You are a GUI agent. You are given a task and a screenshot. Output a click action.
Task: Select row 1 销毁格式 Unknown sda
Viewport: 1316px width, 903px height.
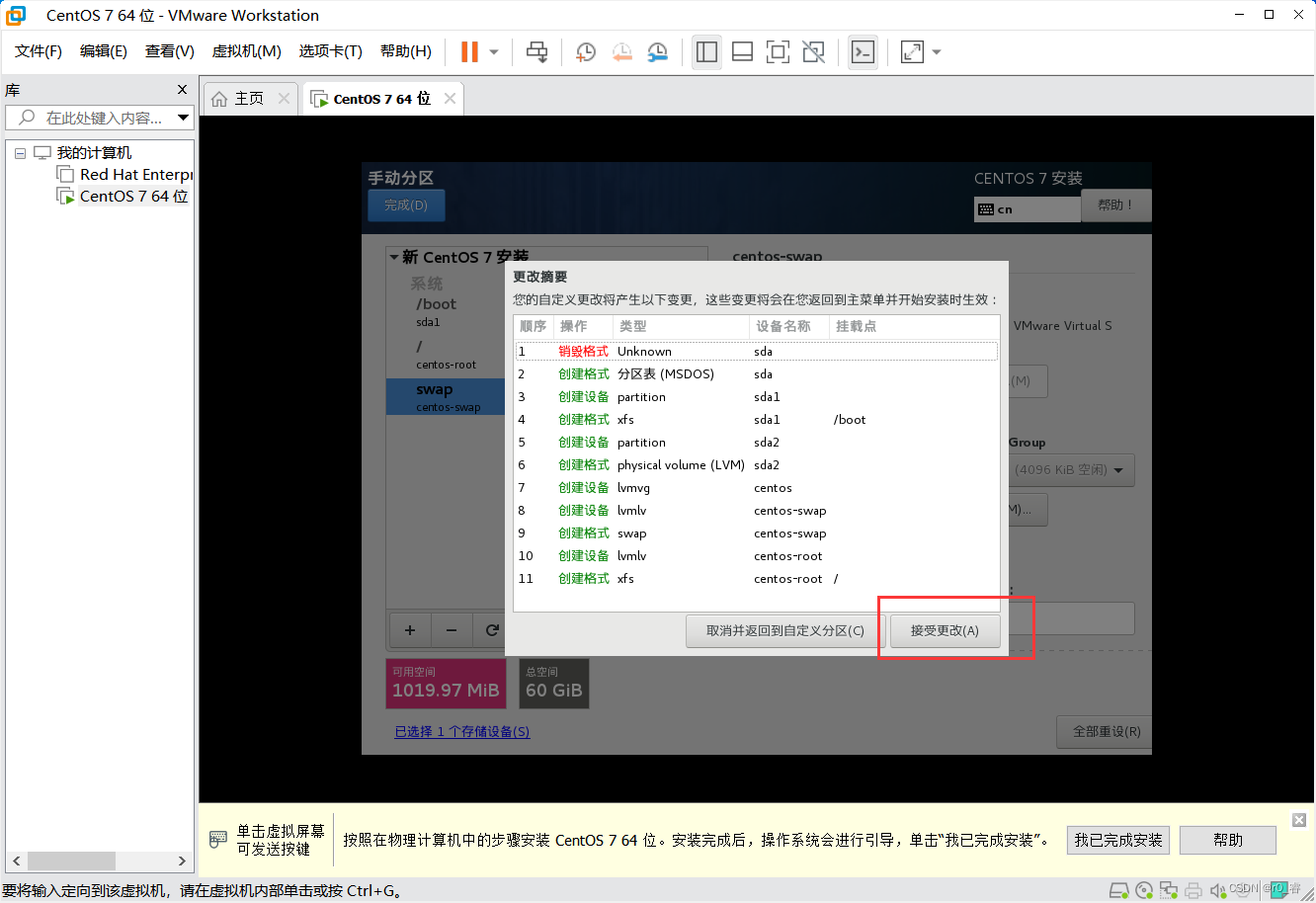pos(757,352)
